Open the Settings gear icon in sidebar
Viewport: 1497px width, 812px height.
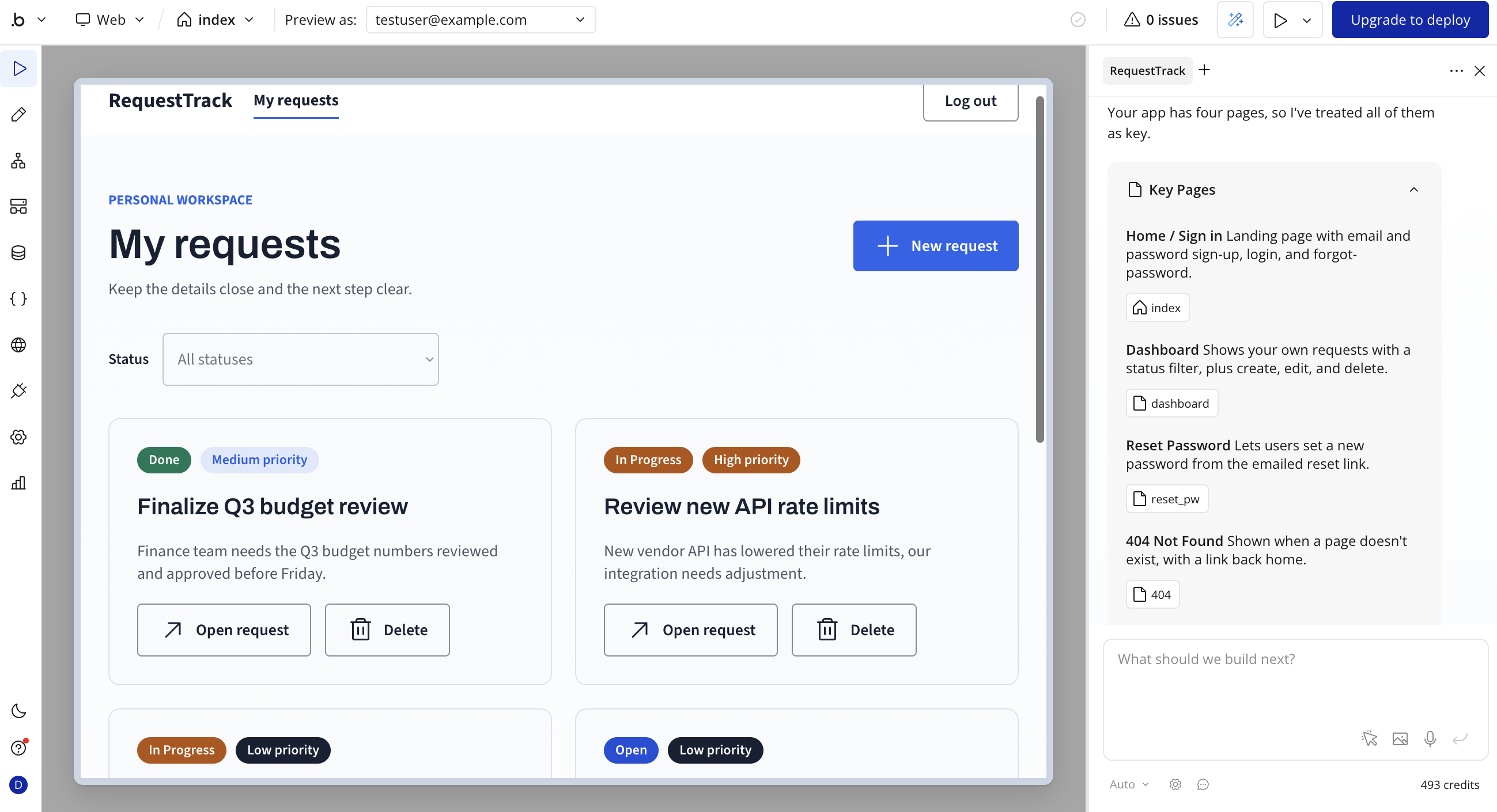(x=18, y=437)
